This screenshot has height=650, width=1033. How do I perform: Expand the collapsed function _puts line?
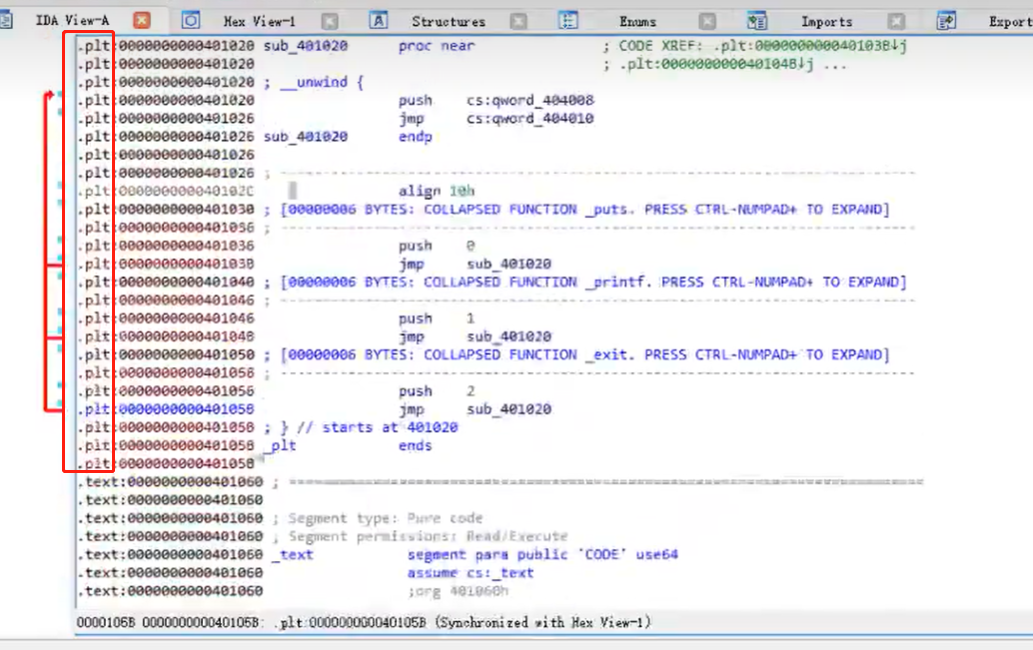pyautogui.click(x=585, y=209)
